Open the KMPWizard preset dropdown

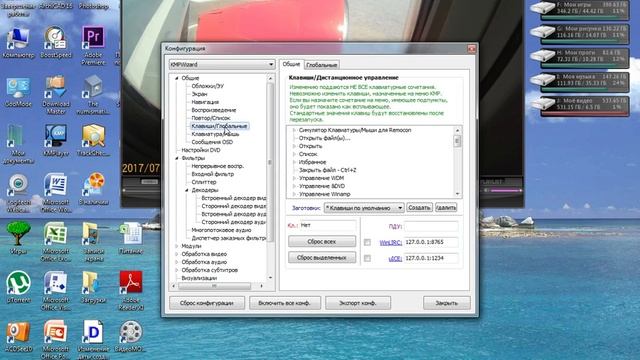click(x=222, y=64)
